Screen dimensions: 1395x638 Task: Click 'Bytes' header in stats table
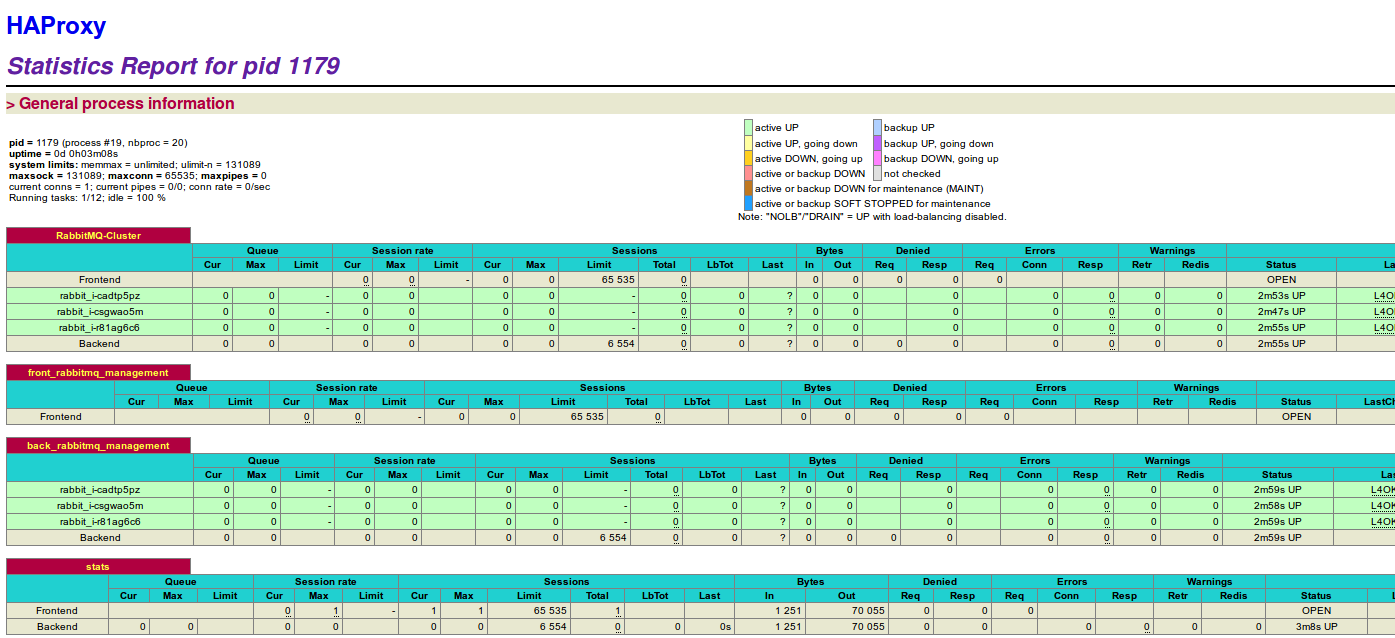pyautogui.click(x=811, y=582)
